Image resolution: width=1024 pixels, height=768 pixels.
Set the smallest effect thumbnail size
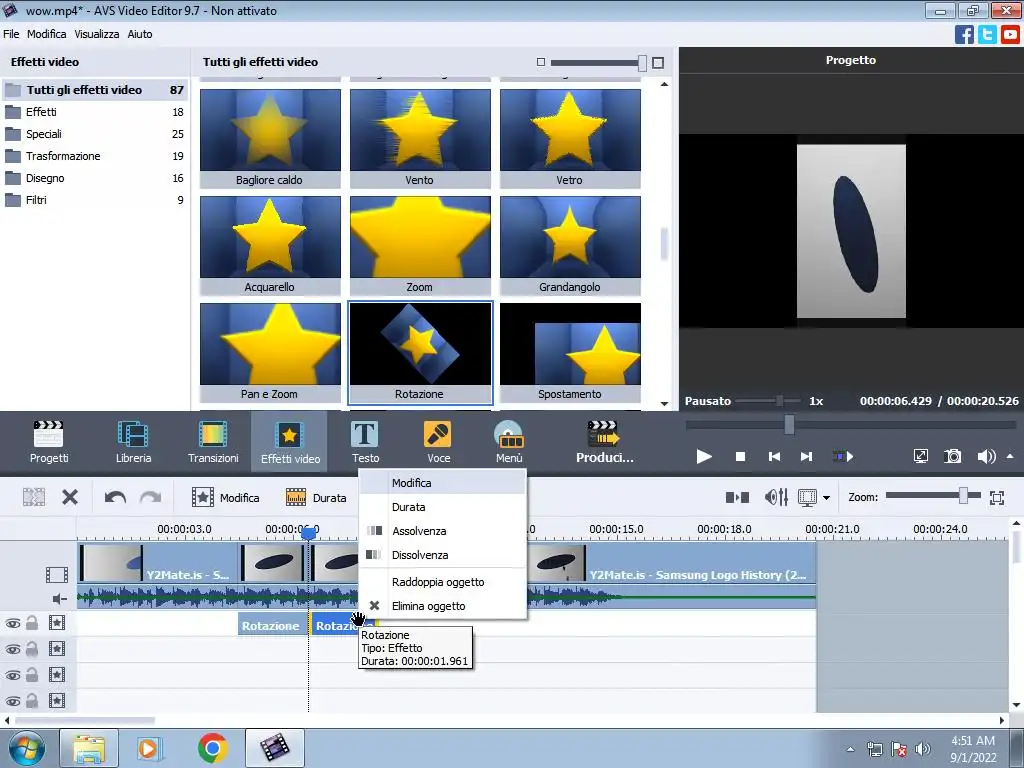(541, 62)
